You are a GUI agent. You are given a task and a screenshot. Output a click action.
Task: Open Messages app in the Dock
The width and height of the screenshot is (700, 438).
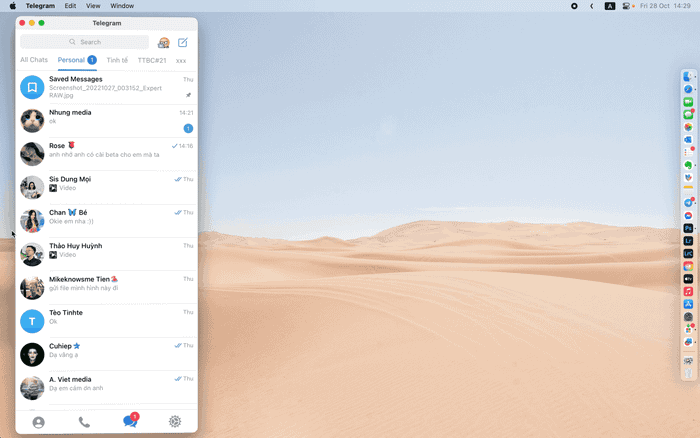tap(688, 114)
